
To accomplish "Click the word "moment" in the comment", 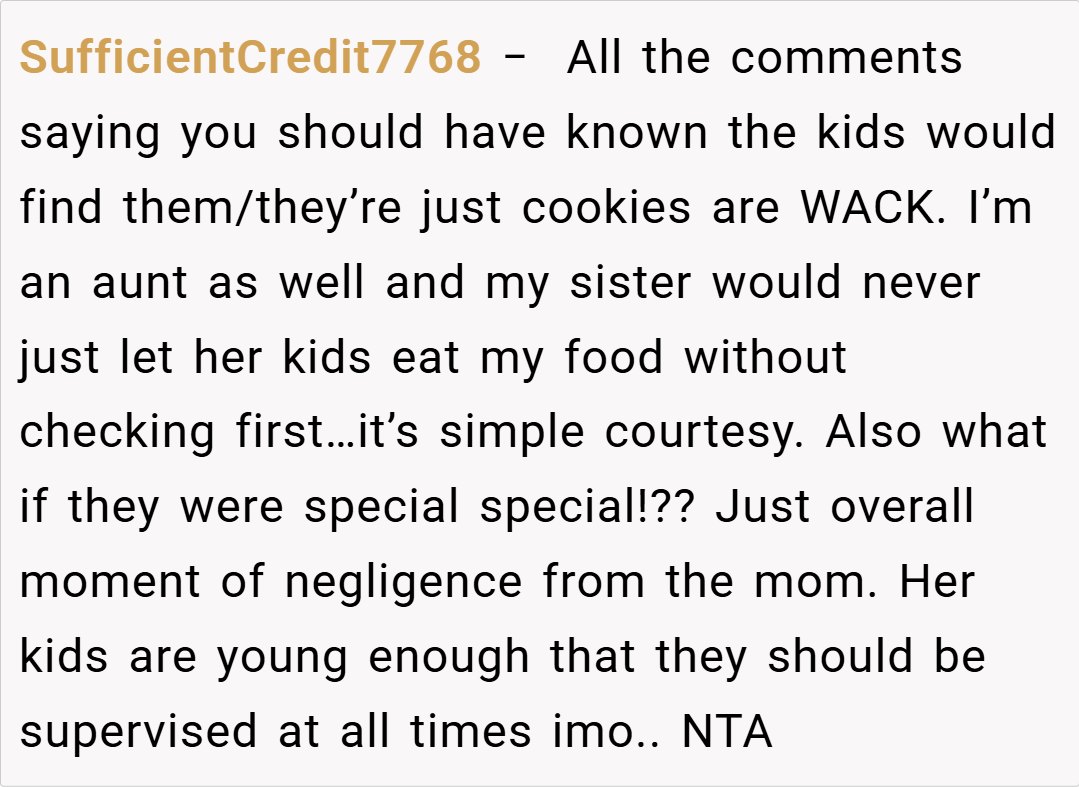I will point(109,583).
